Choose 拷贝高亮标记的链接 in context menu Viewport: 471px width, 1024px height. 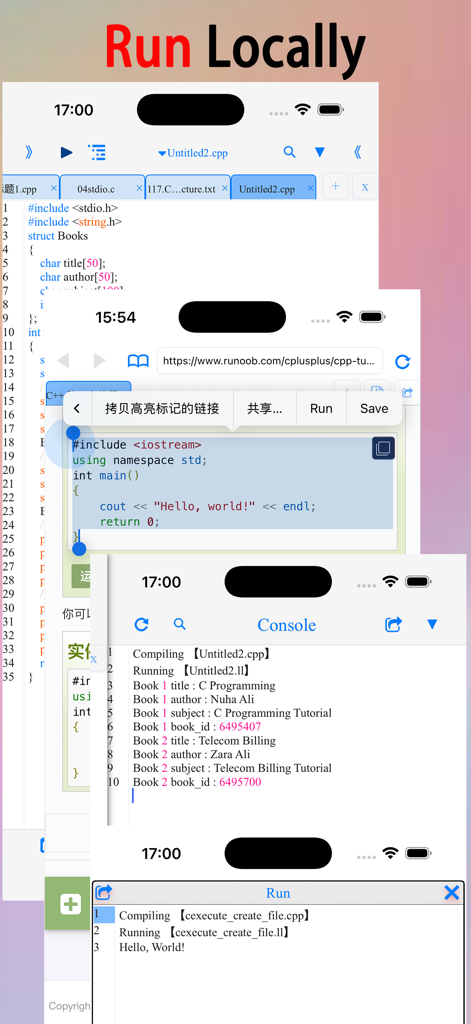[x=162, y=409]
